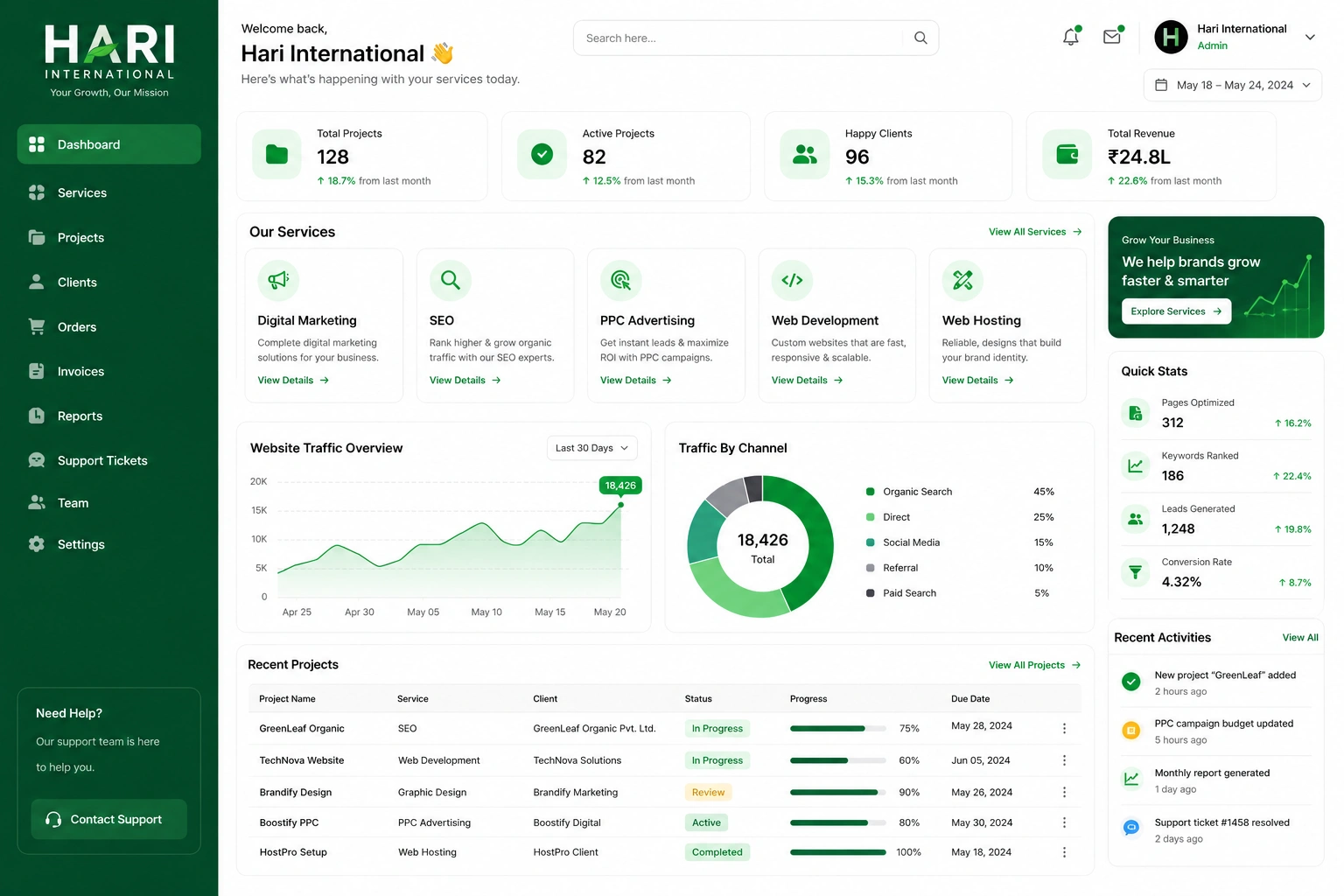Click the PPC budget updated activity icon

(1131, 730)
